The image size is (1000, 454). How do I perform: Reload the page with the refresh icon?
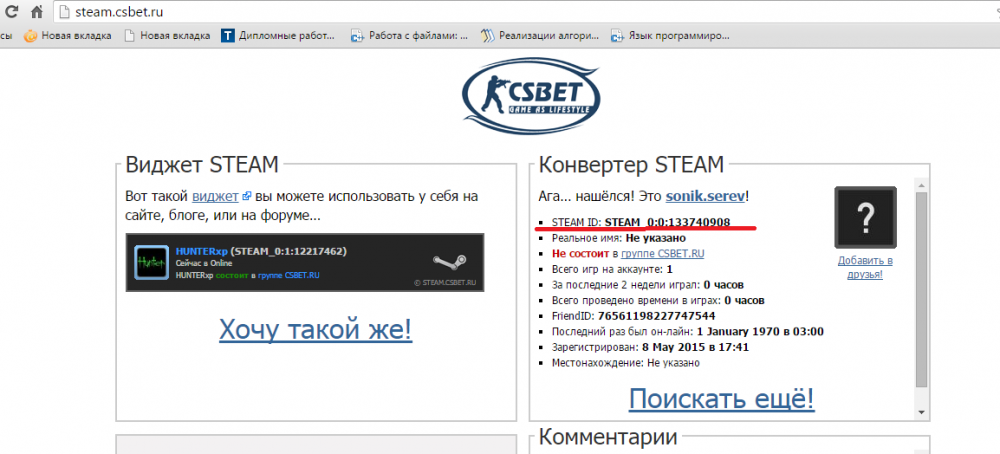tap(8, 13)
